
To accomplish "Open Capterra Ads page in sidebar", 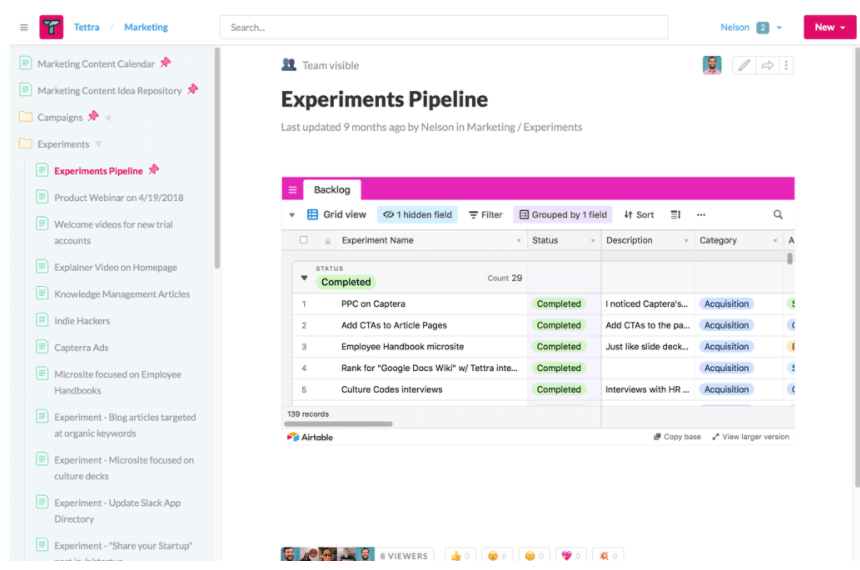I will (x=81, y=348).
